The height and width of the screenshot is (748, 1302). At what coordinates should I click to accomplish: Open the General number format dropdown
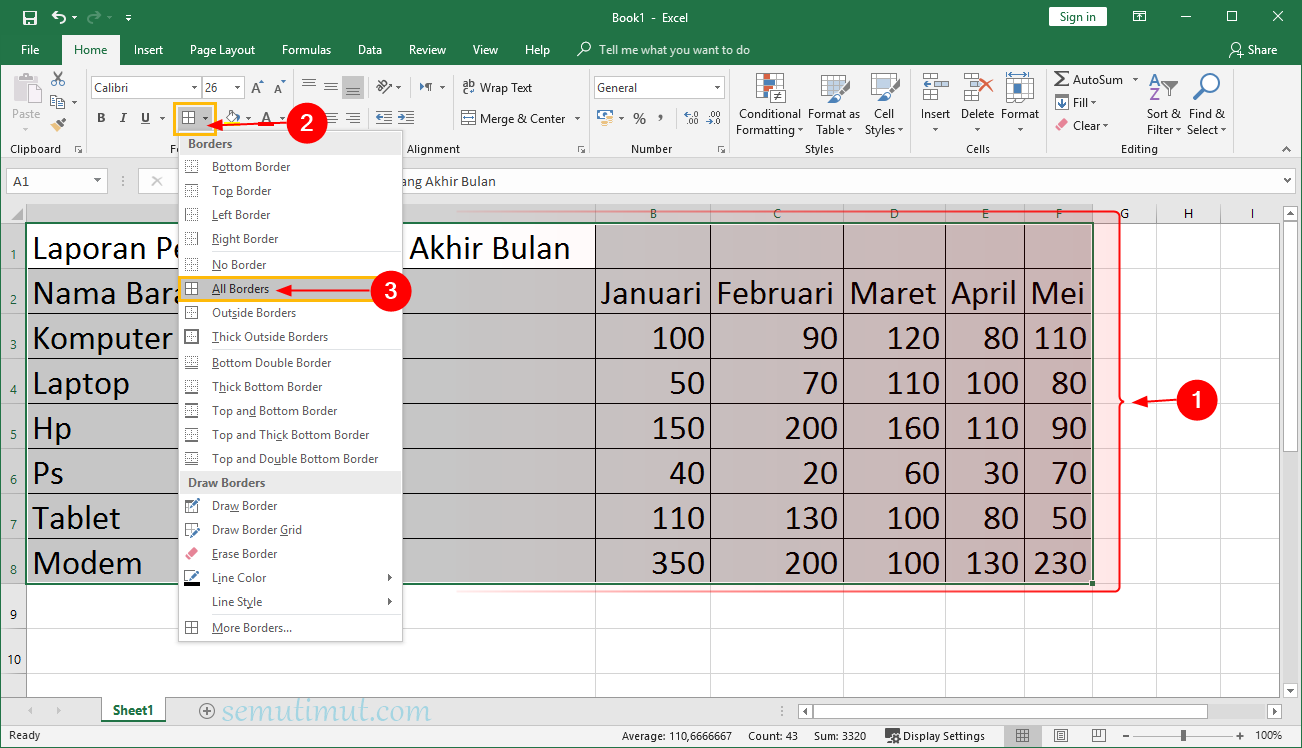(x=718, y=88)
